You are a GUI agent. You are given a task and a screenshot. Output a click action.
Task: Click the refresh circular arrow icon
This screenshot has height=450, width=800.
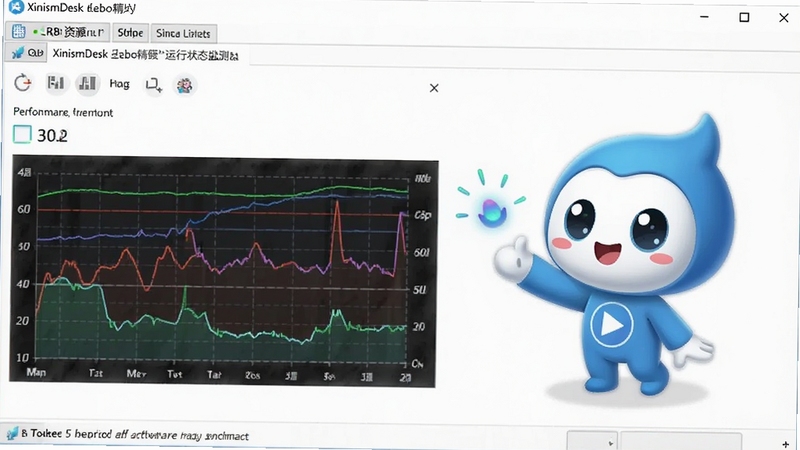coord(22,83)
